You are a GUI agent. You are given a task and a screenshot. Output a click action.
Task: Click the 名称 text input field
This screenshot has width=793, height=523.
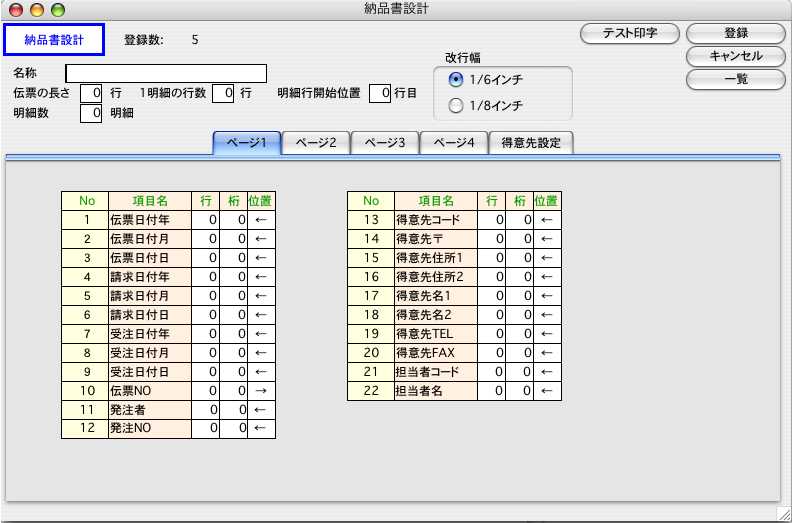tap(166, 73)
